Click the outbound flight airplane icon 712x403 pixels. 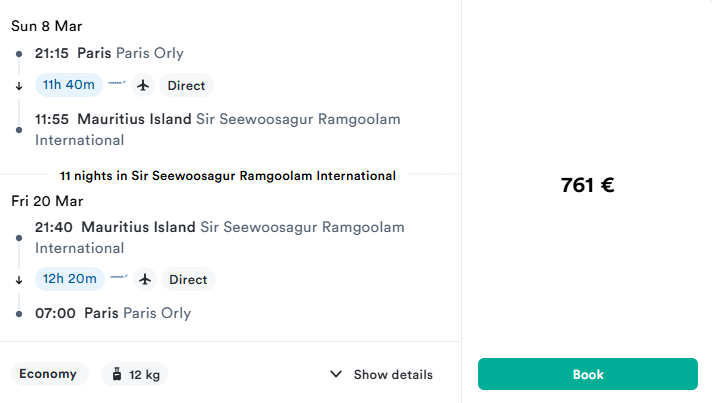coord(143,85)
